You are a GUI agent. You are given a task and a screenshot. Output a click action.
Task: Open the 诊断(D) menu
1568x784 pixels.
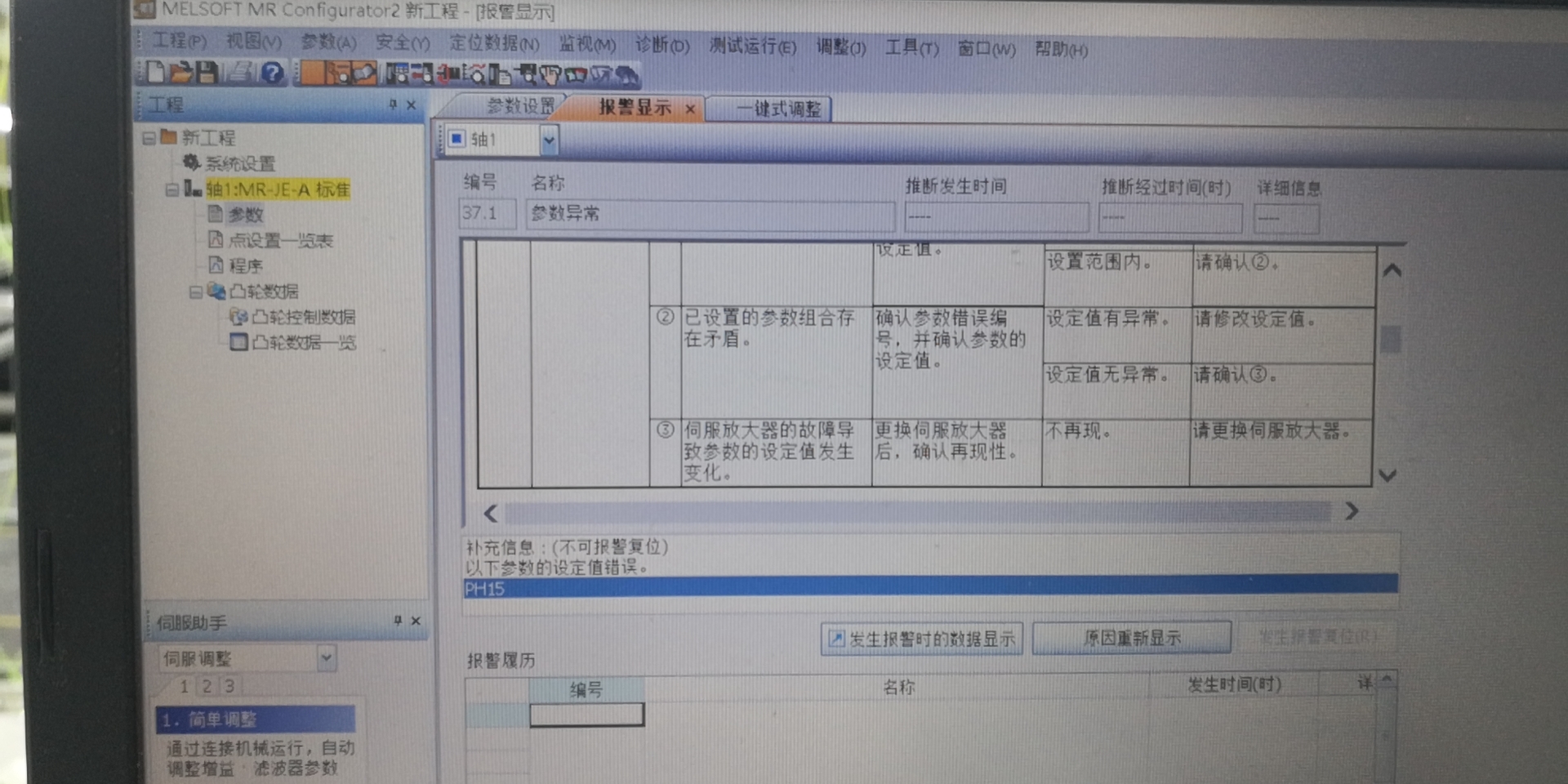[x=661, y=45]
